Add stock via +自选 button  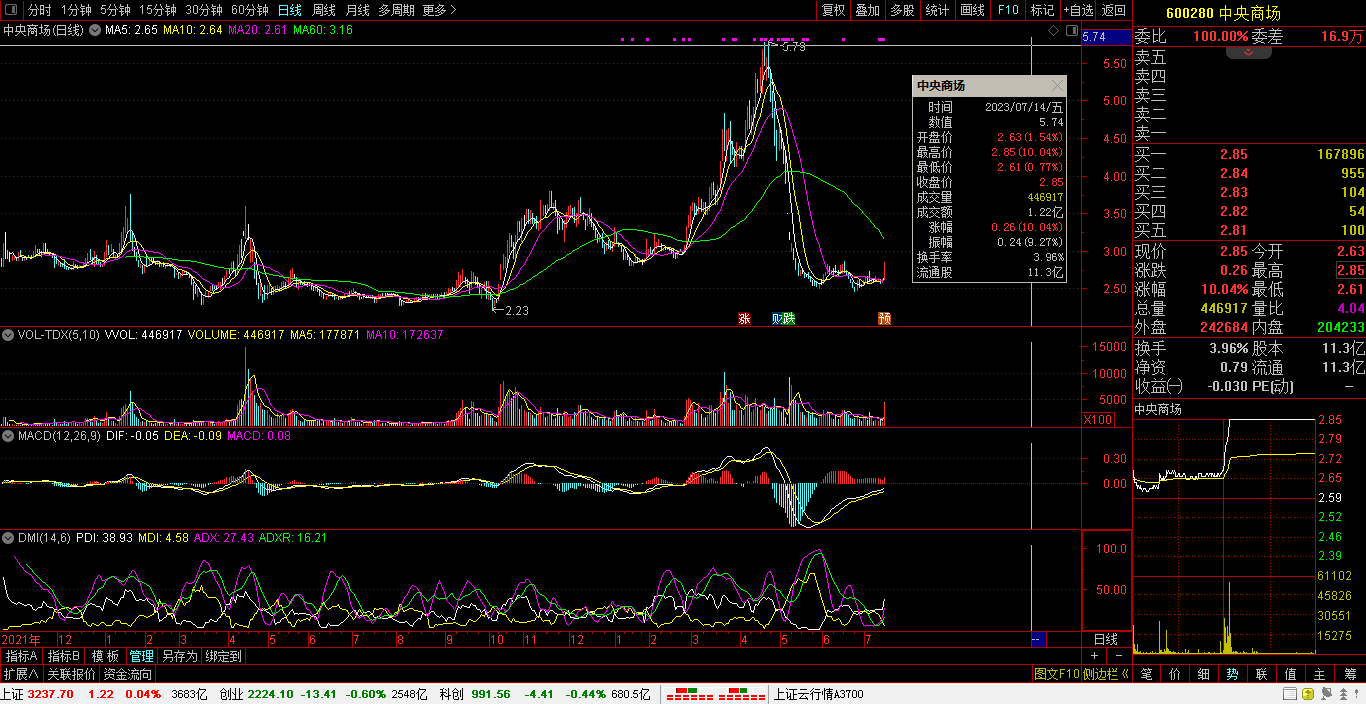1078,10
